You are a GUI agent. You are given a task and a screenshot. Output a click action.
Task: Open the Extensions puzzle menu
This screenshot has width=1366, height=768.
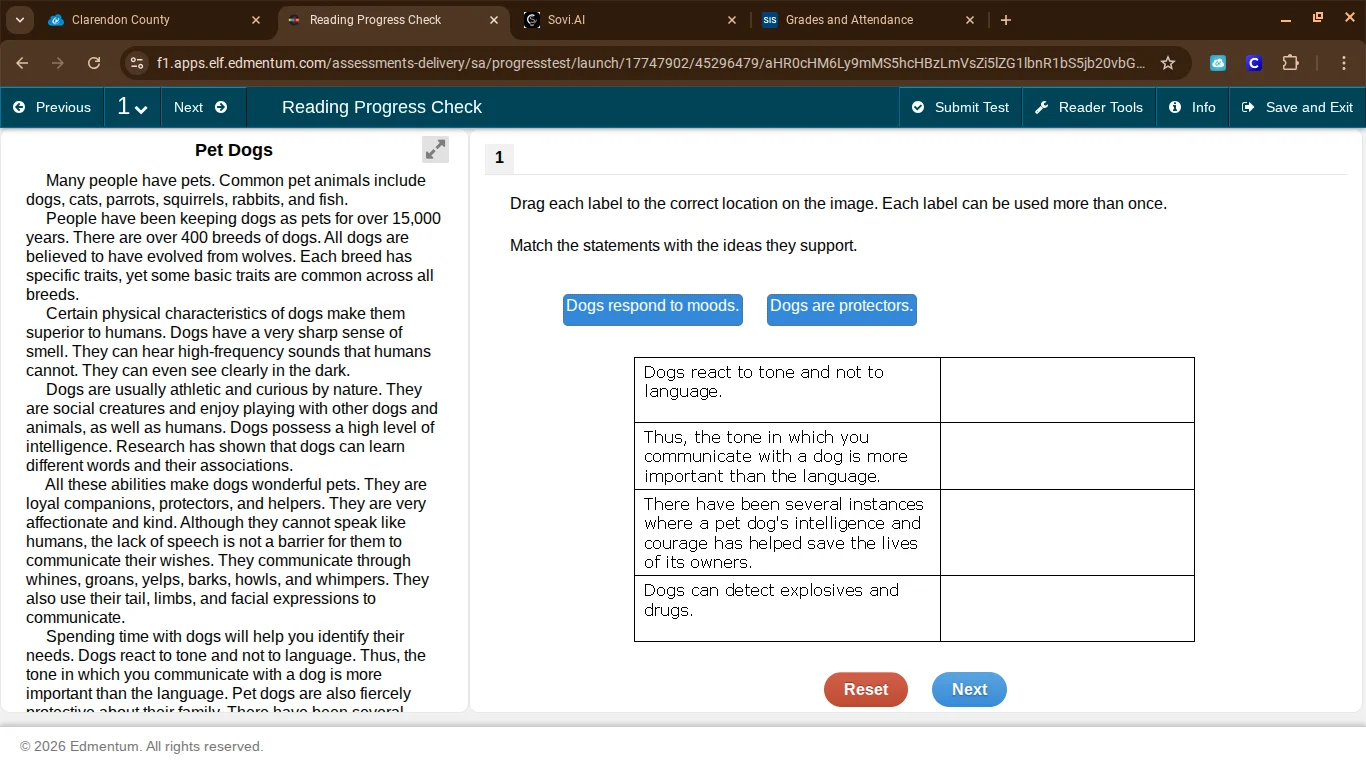coord(1290,63)
